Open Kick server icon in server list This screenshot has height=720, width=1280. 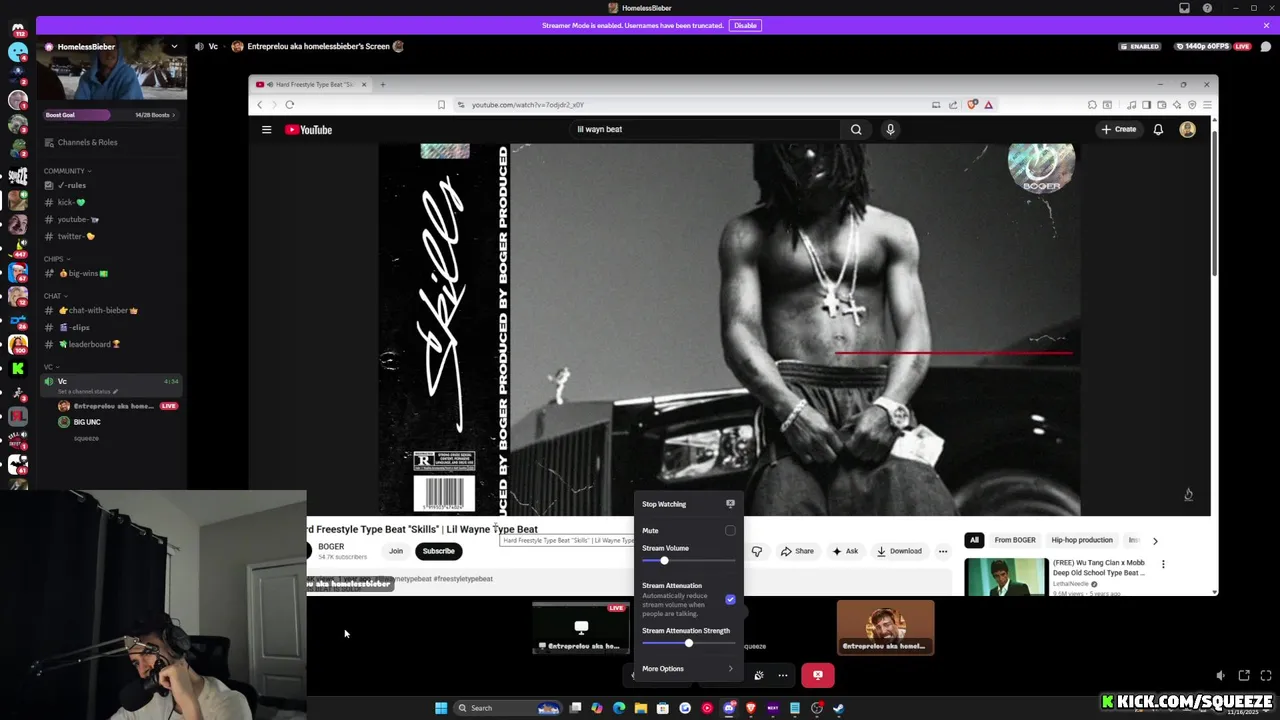18,369
